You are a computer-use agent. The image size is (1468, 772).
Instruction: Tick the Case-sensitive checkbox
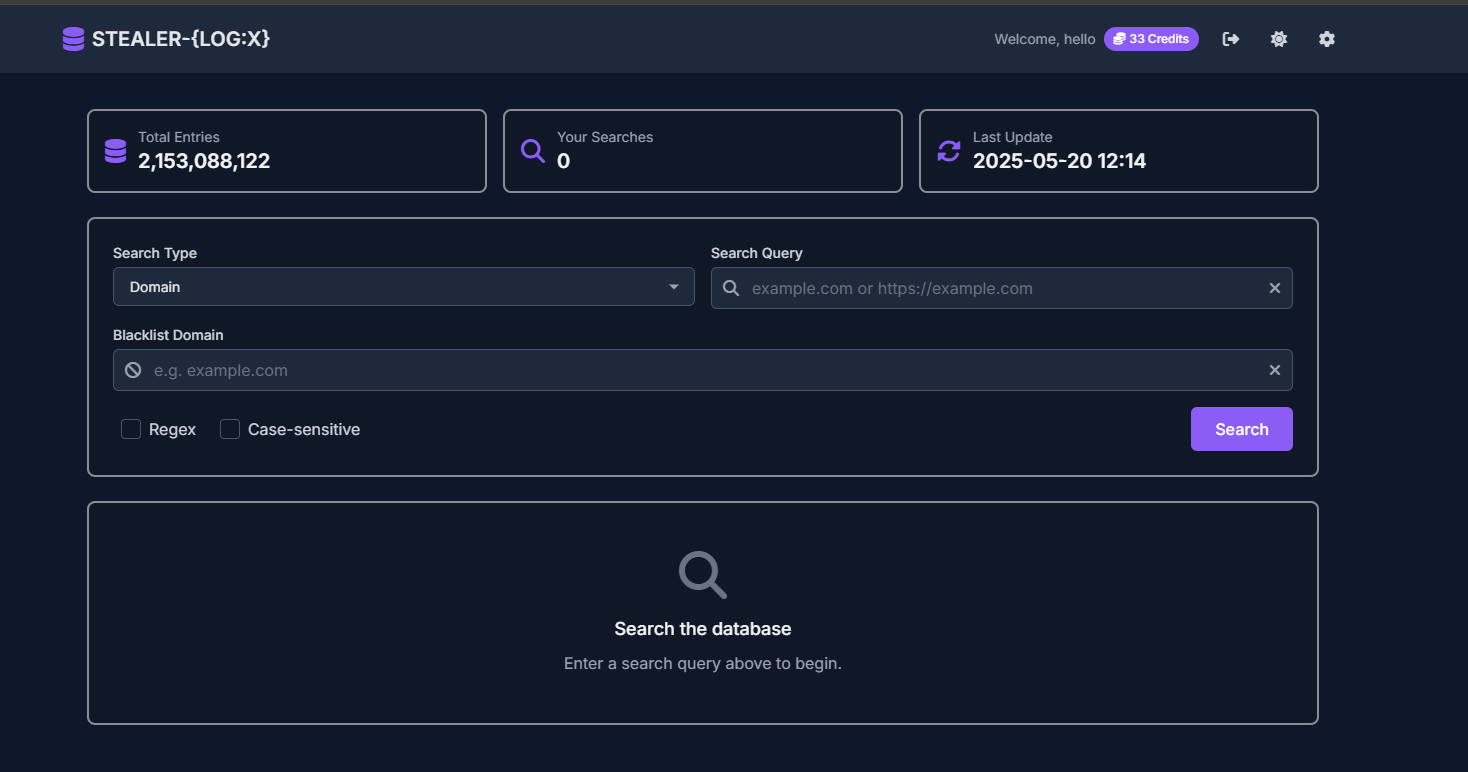(x=230, y=429)
